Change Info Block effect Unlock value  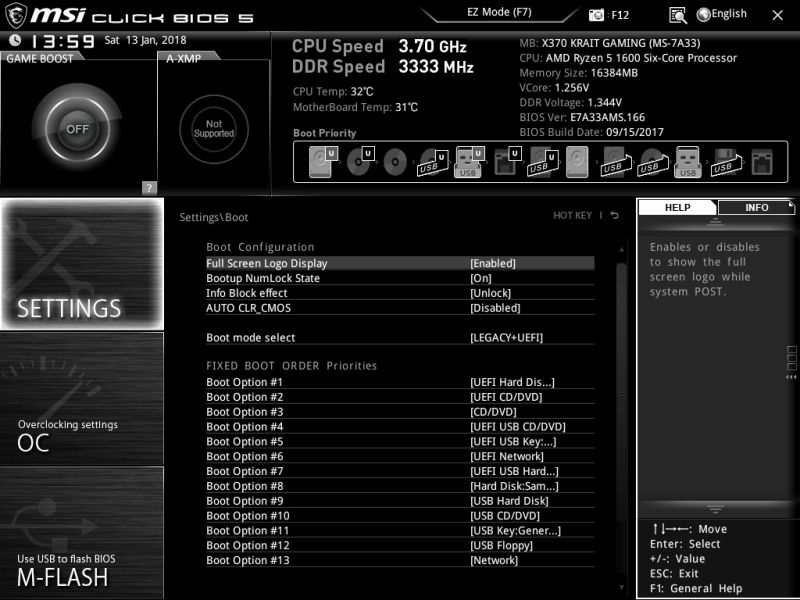coord(490,293)
